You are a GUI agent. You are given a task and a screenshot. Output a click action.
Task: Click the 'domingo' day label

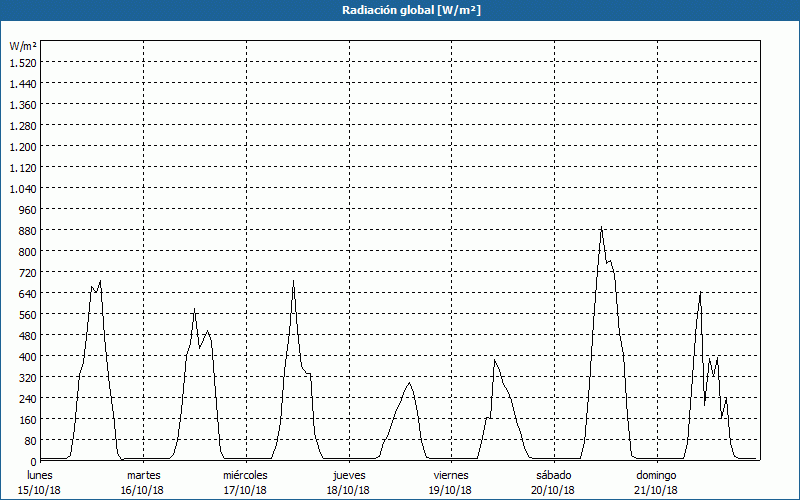(x=656, y=476)
